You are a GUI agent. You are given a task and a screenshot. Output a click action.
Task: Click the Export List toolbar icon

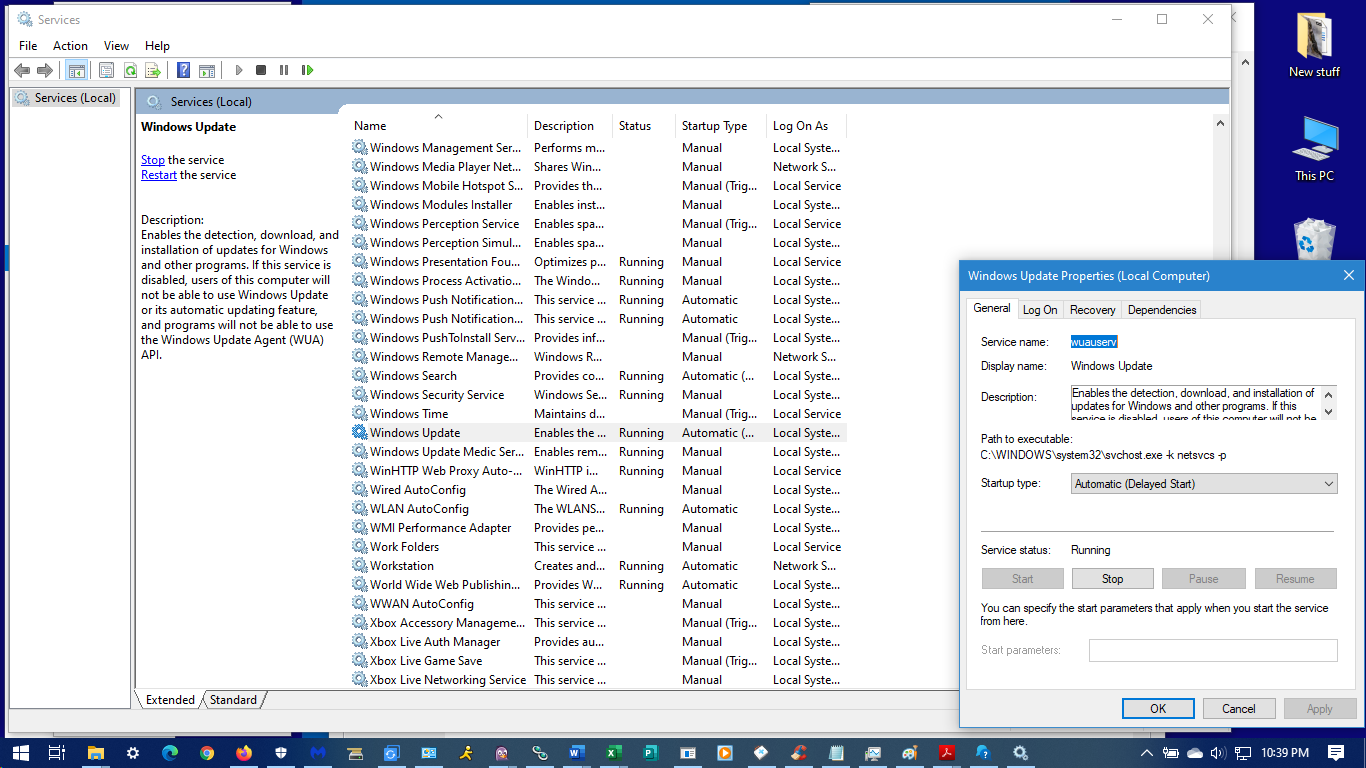click(153, 70)
